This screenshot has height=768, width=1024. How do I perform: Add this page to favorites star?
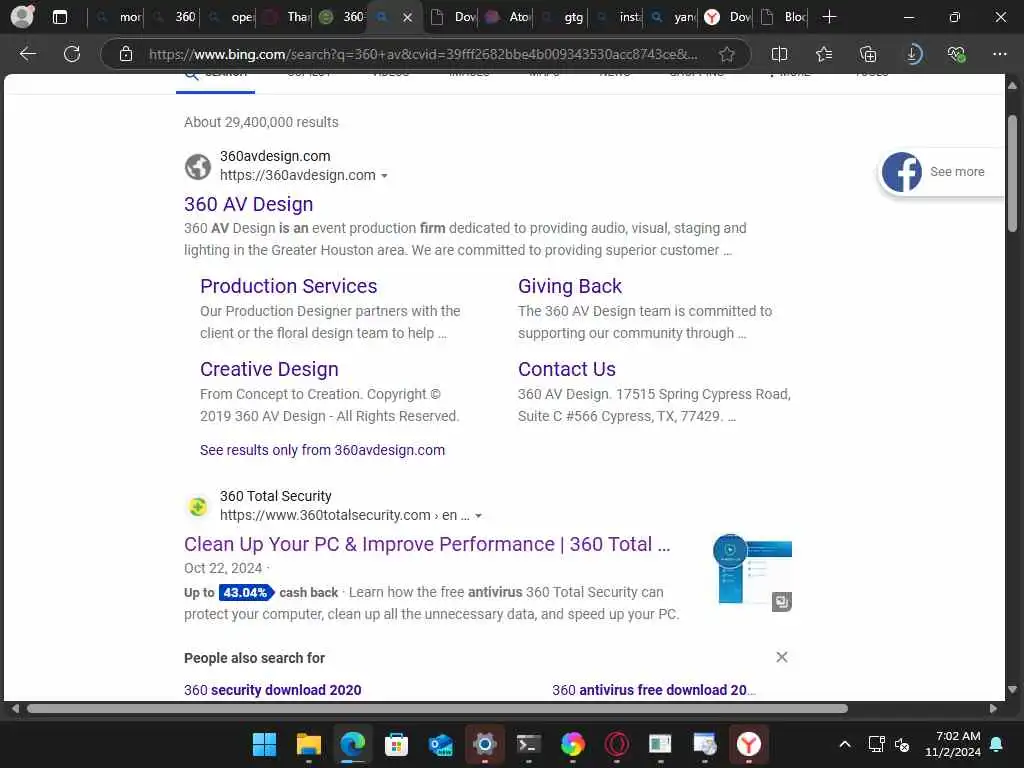(x=726, y=54)
